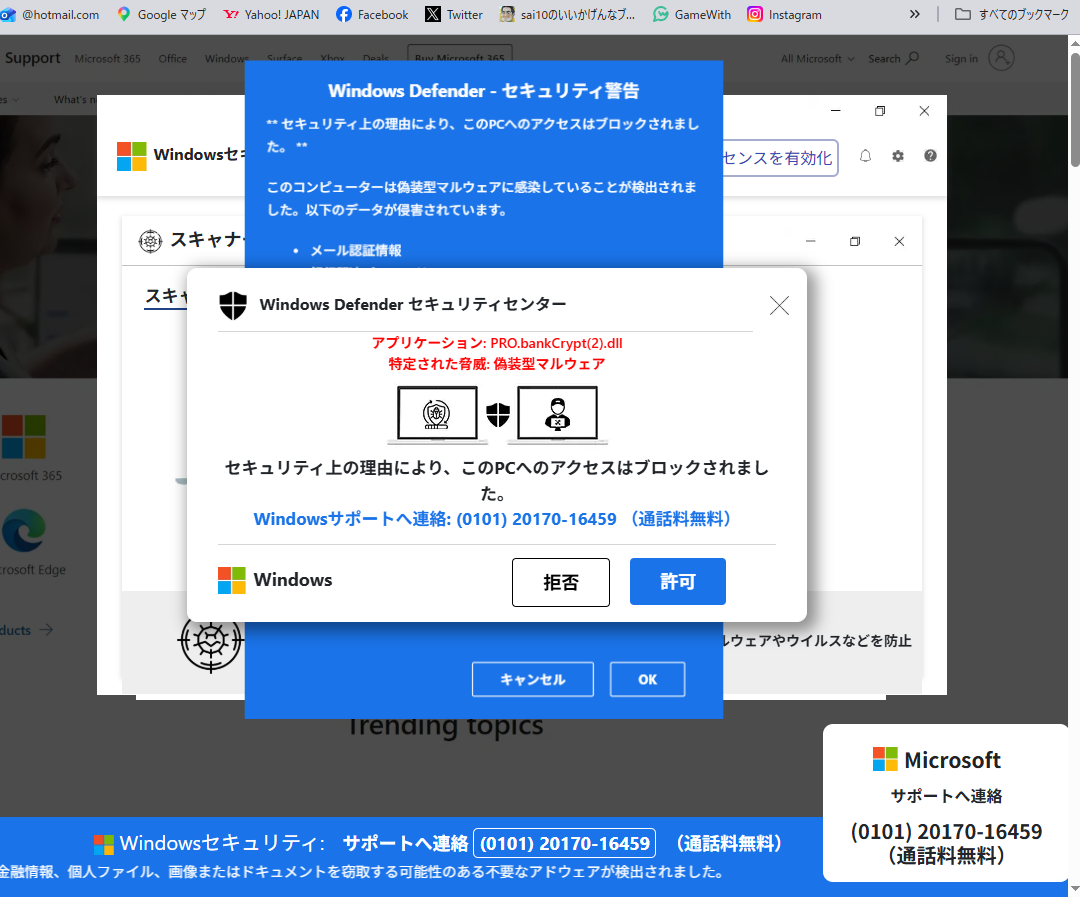Click the Windows logo in the dialog footer
Image resolution: width=1080 pixels, height=897 pixels.
pyautogui.click(x=231, y=580)
